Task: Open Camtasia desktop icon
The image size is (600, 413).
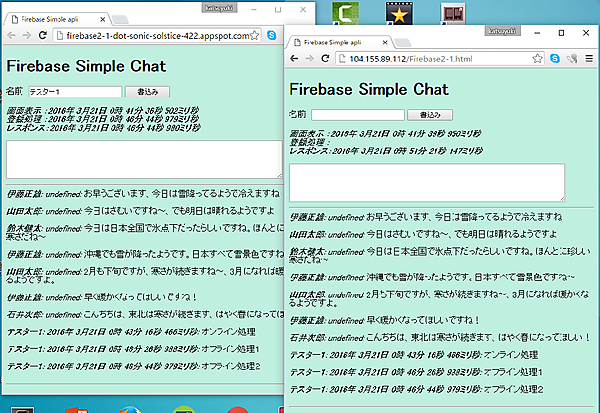Action: [346, 13]
